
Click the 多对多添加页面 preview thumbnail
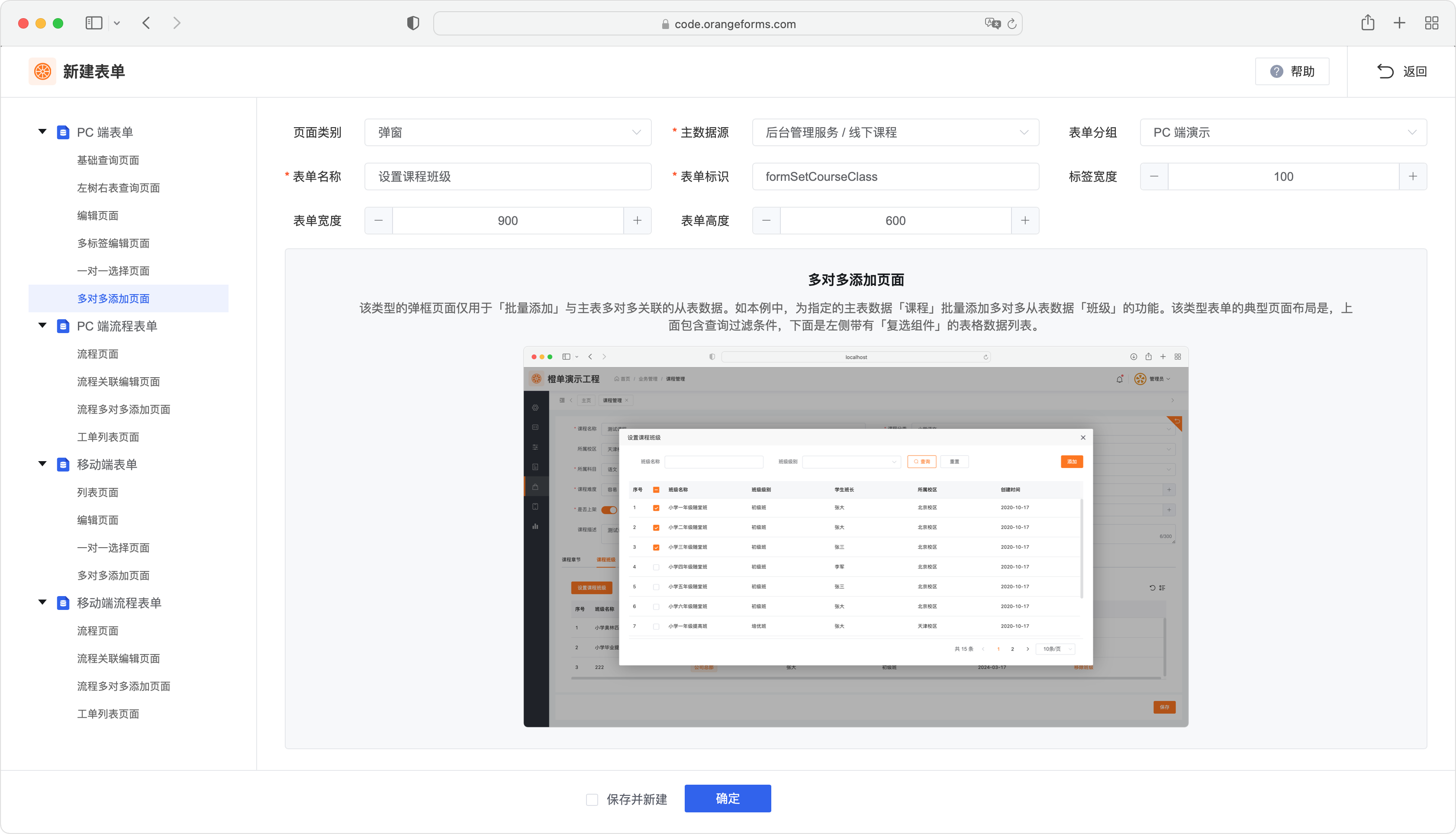click(x=856, y=537)
